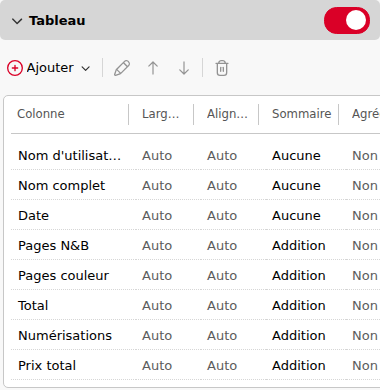Click the Colonne column header

point(41,114)
